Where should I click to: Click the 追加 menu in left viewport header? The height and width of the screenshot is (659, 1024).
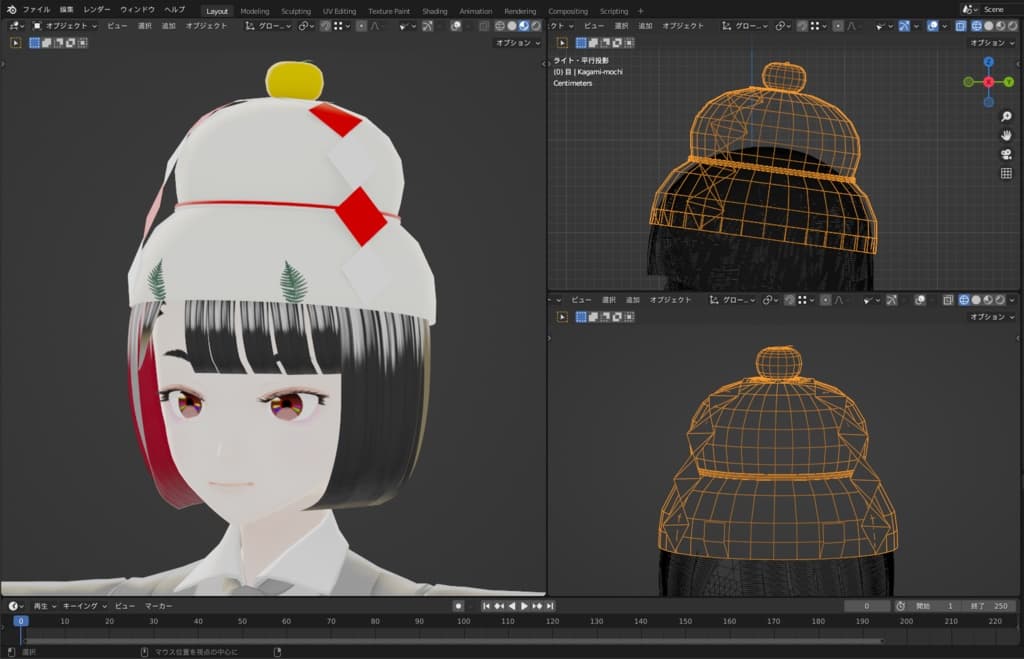pos(169,26)
